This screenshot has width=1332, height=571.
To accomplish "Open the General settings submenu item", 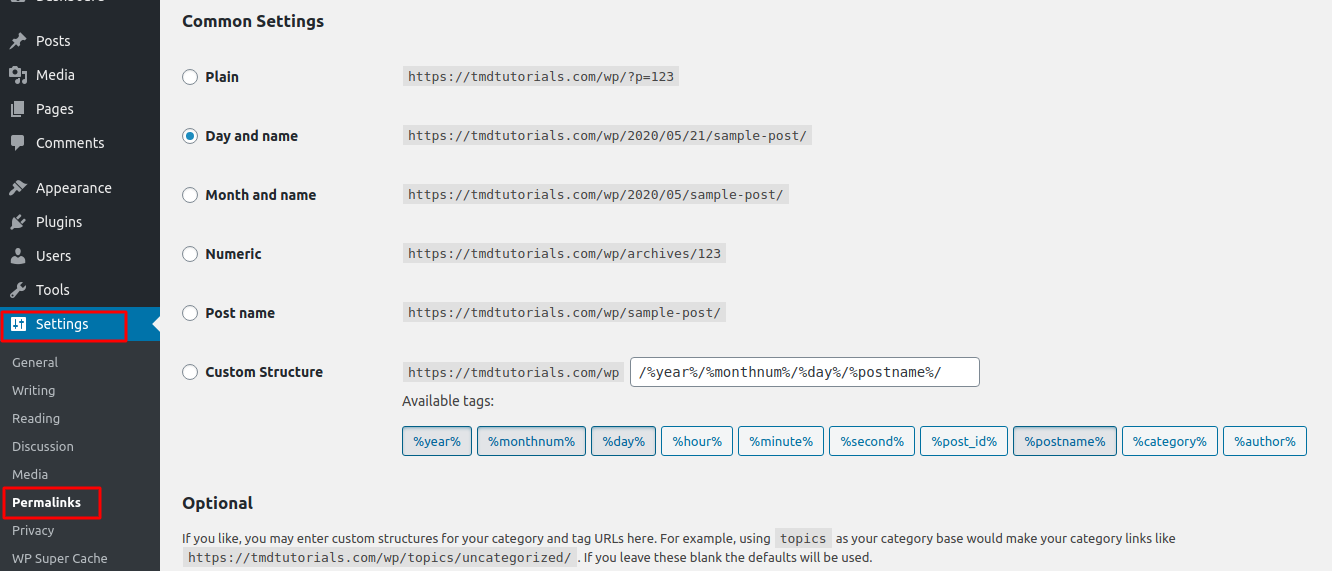I will (x=35, y=363).
